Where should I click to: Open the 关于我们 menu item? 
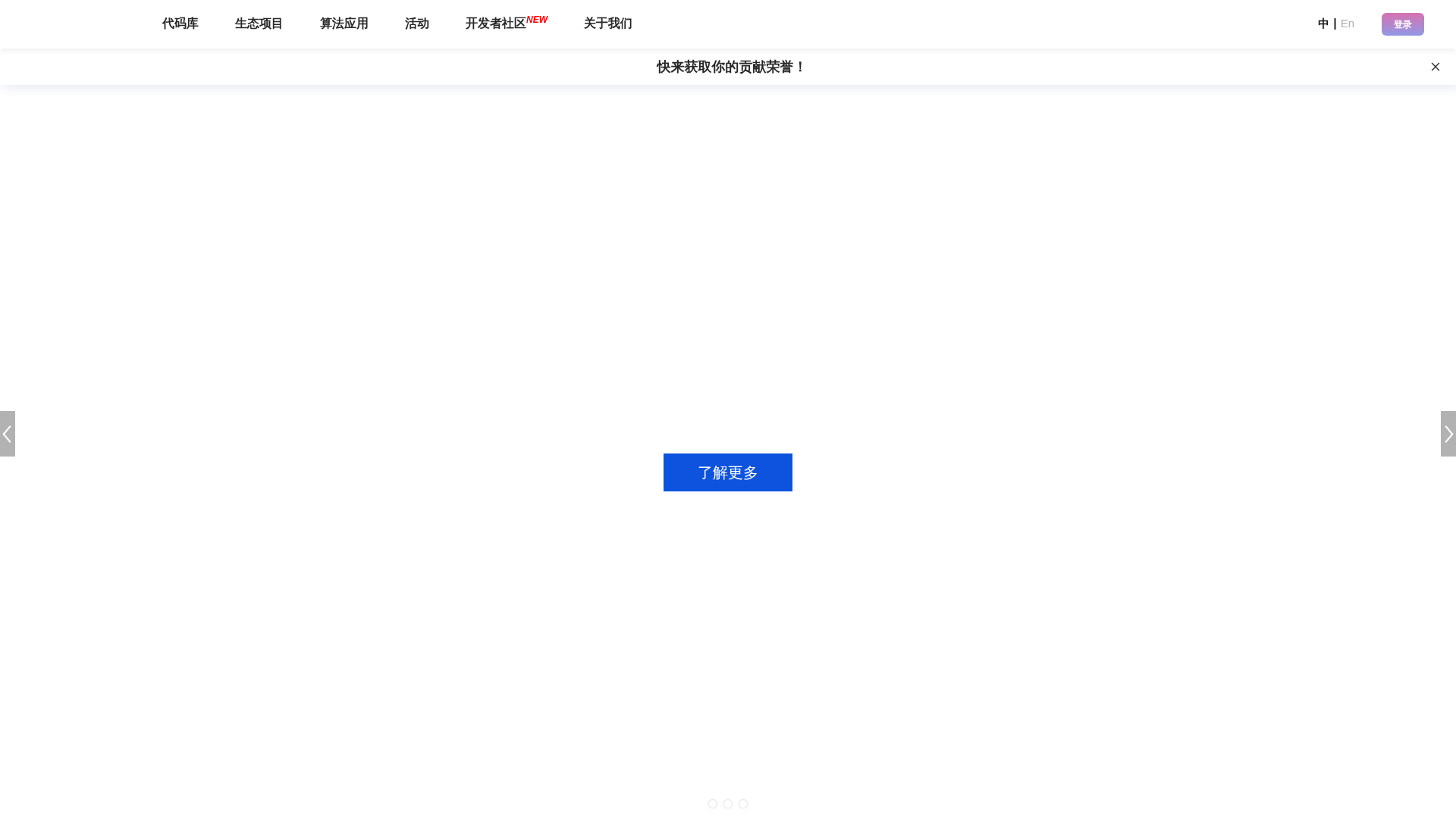click(x=607, y=24)
